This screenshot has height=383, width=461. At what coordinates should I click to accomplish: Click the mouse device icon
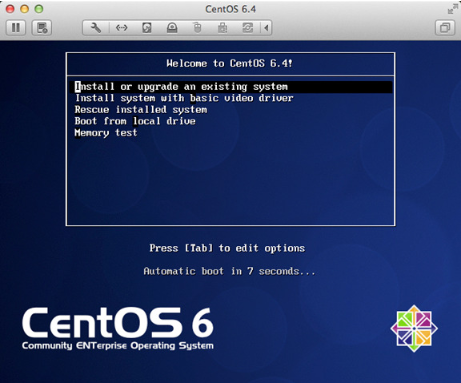pos(197,28)
